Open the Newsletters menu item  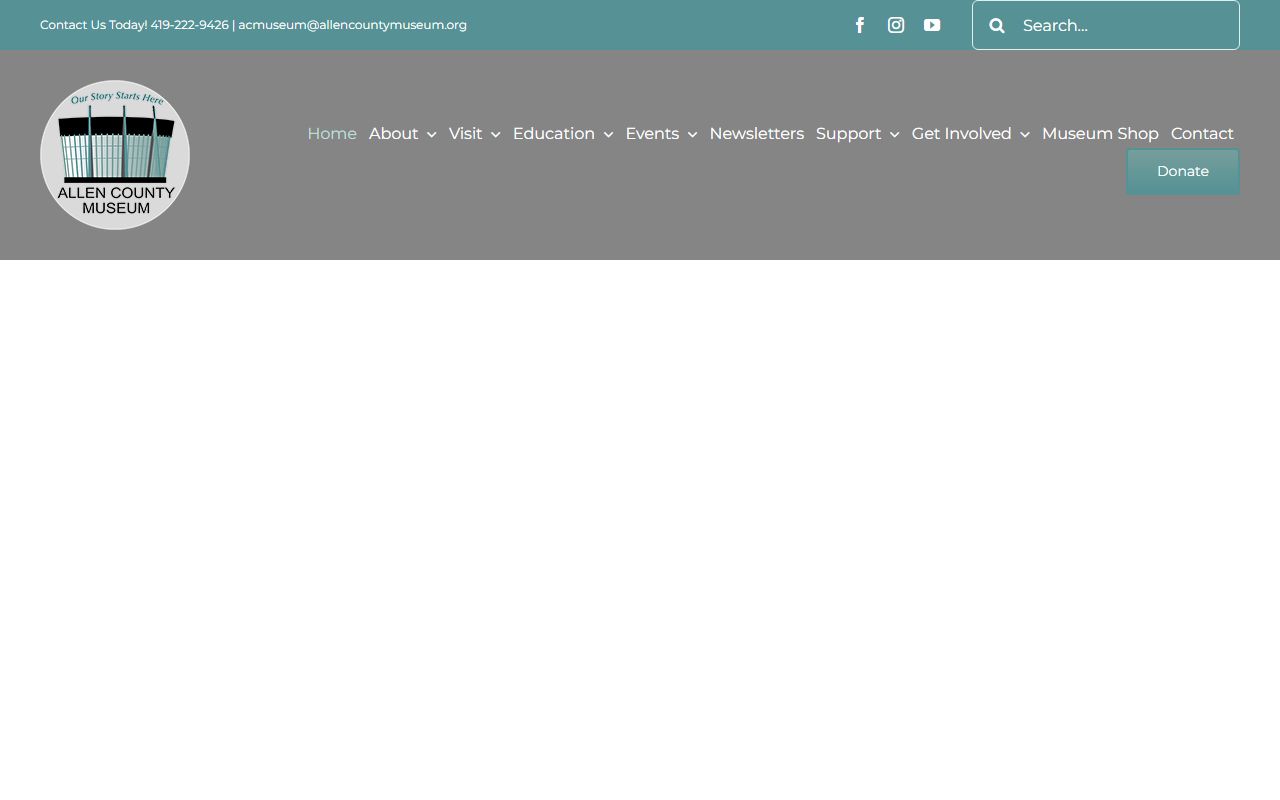point(756,134)
